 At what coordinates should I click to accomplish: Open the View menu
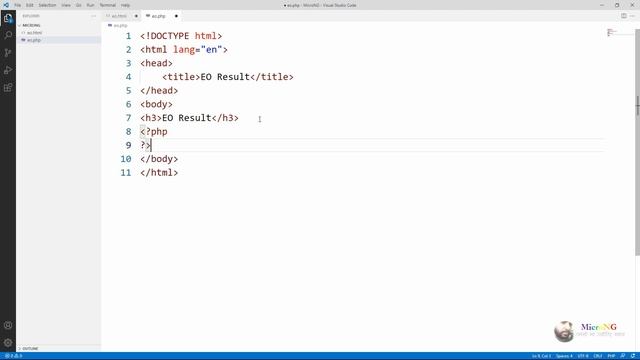(66, 5)
